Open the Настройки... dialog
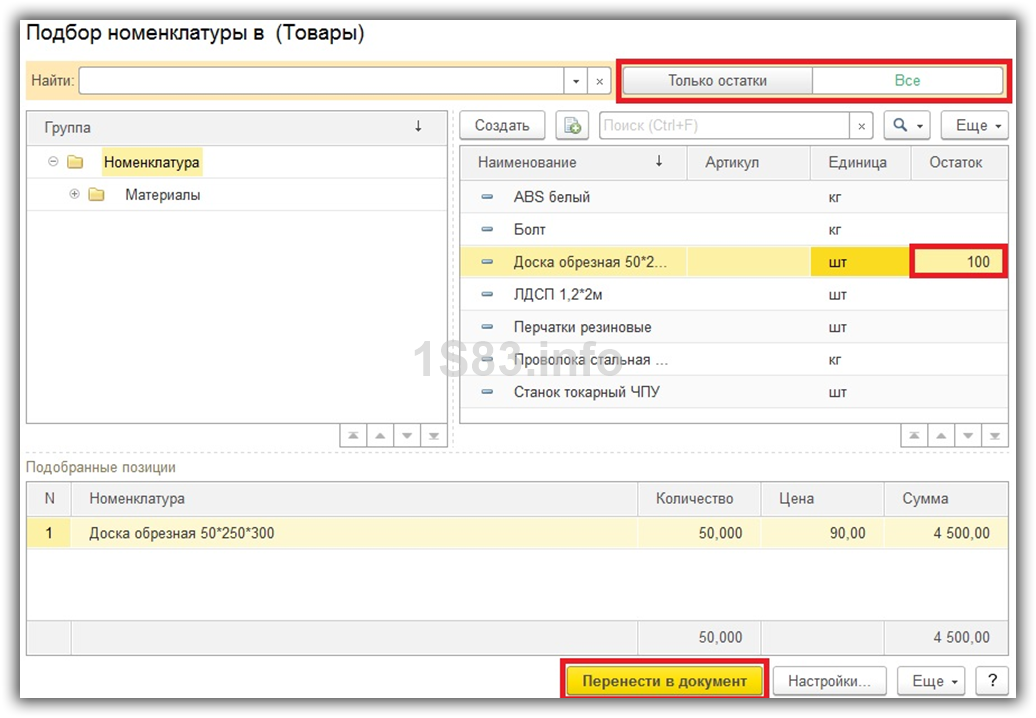This screenshot has width=1036, height=718. (x=829, y=681)
